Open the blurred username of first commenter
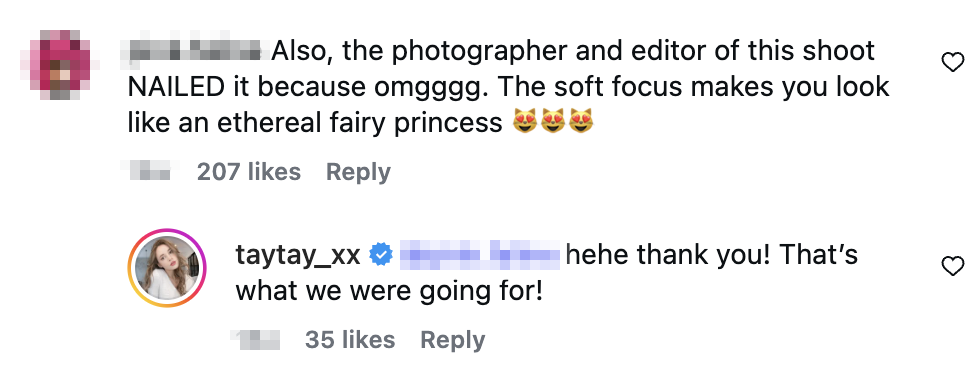 tap(196, 51)
